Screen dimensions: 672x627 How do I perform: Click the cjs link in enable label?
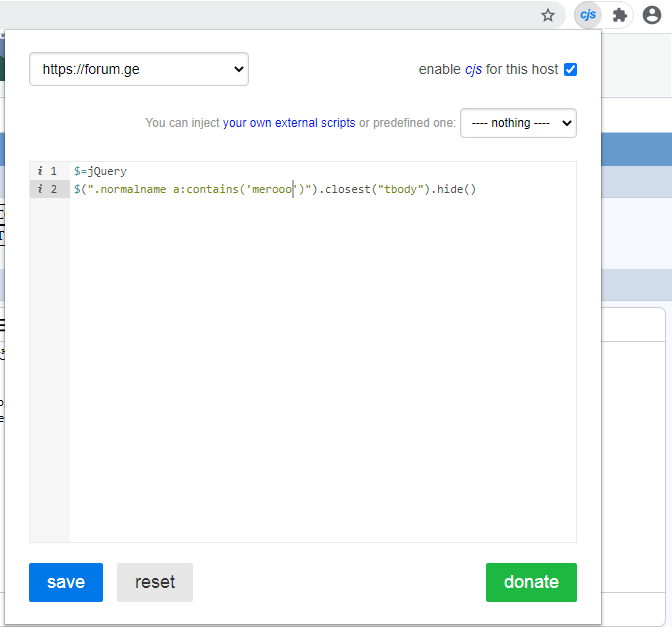pos(473,69)
